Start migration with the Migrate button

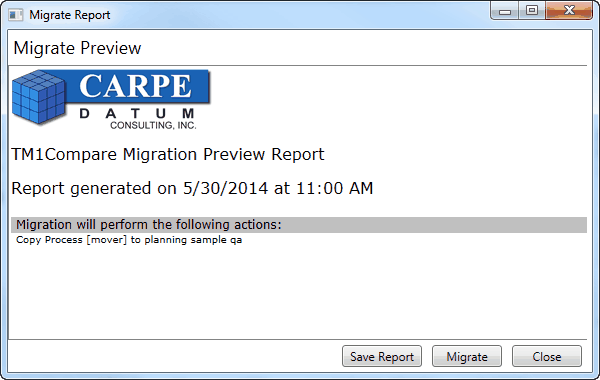point(467,356)
